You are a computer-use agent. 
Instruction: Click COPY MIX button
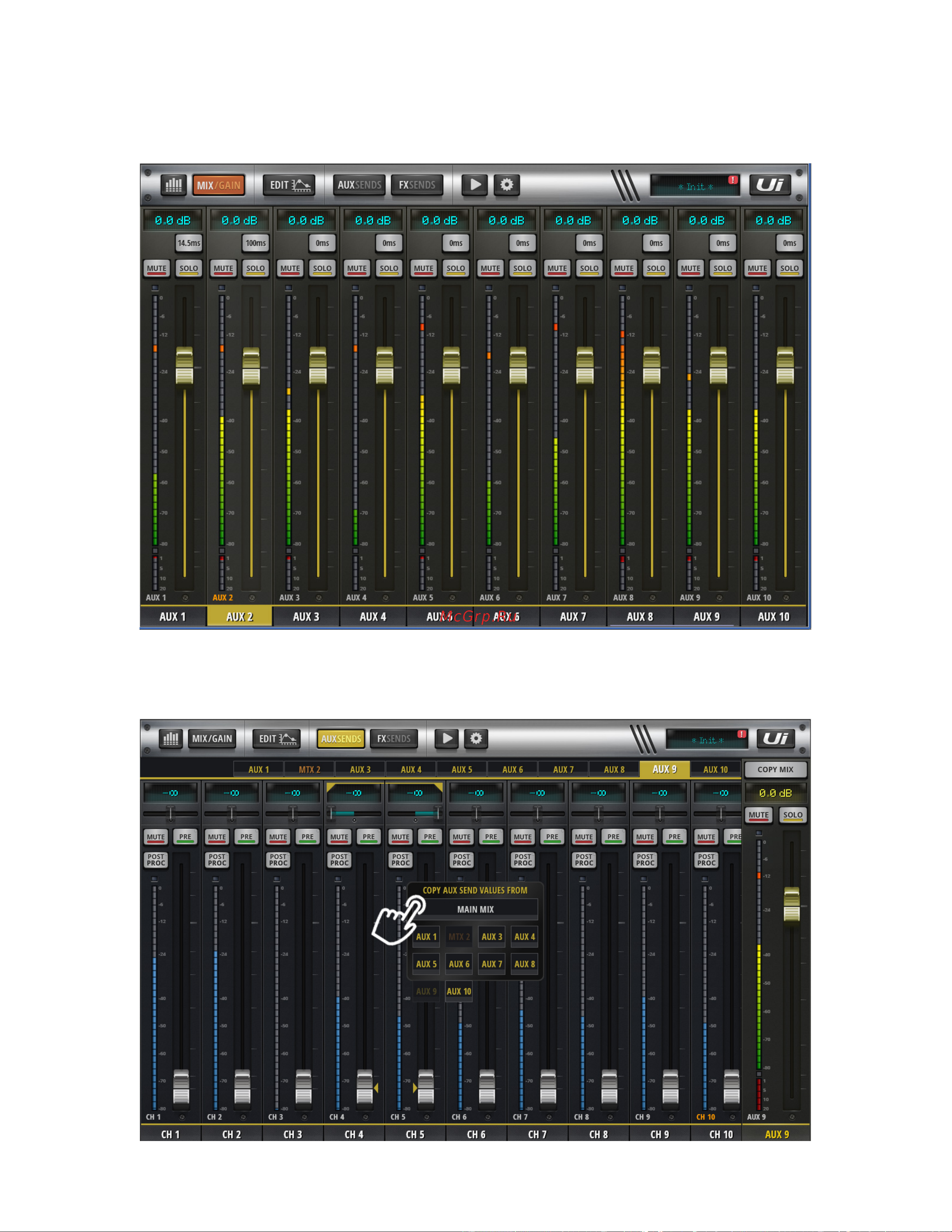click(776, 769)
